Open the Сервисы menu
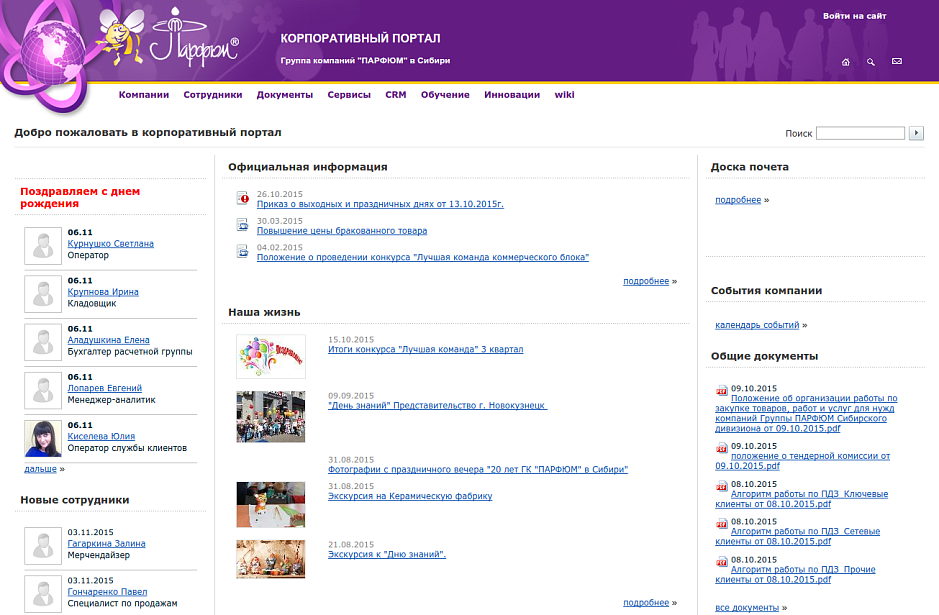The image size is (939, 615). (349, 95)
